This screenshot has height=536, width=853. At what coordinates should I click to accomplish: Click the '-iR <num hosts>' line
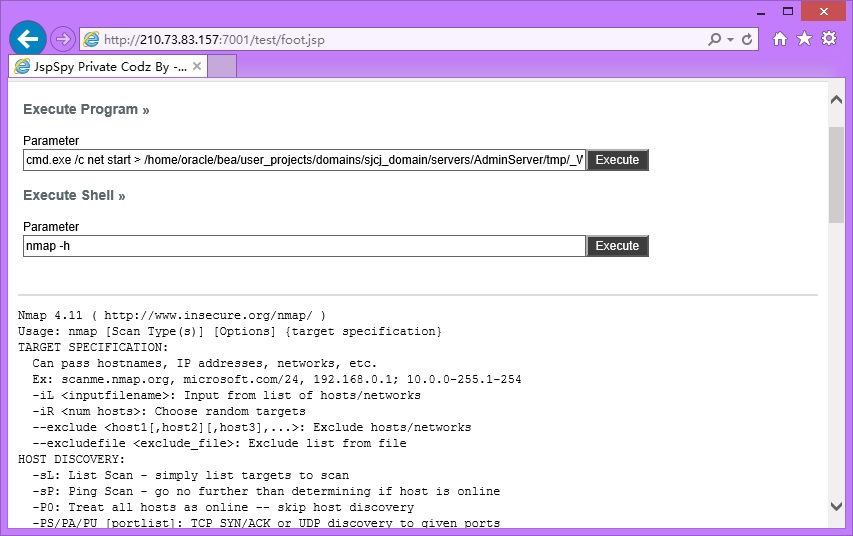coord(169,411)
